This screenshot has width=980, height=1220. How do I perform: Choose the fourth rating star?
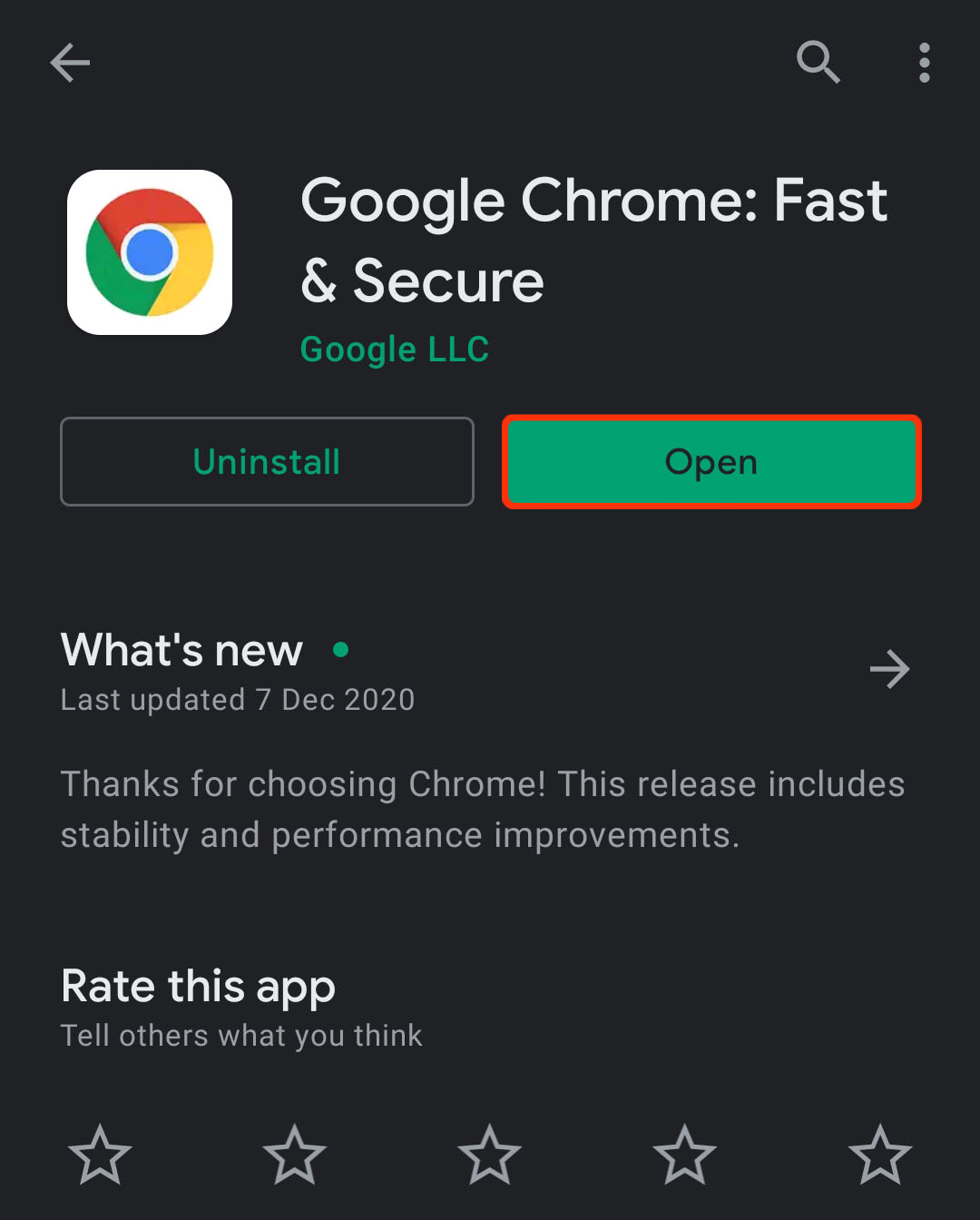pyautogui.click(x=685, y=1155)
